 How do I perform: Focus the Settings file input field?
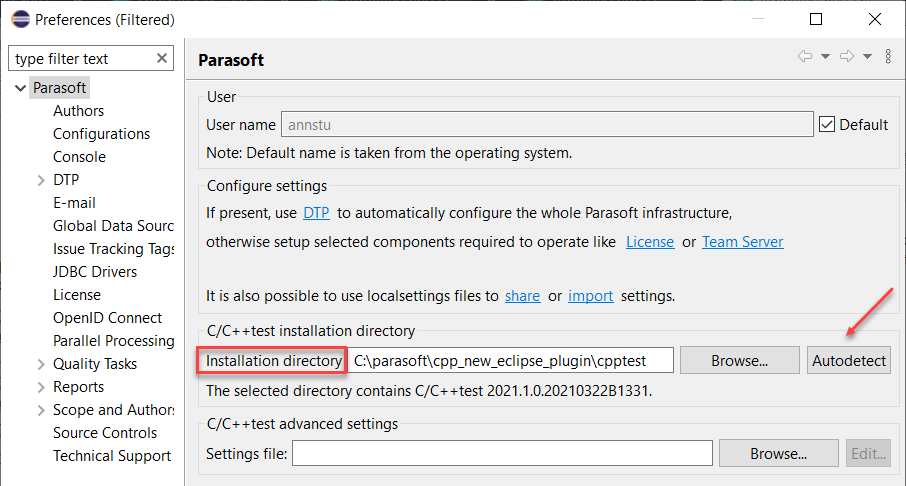click(x=502, y=453)
